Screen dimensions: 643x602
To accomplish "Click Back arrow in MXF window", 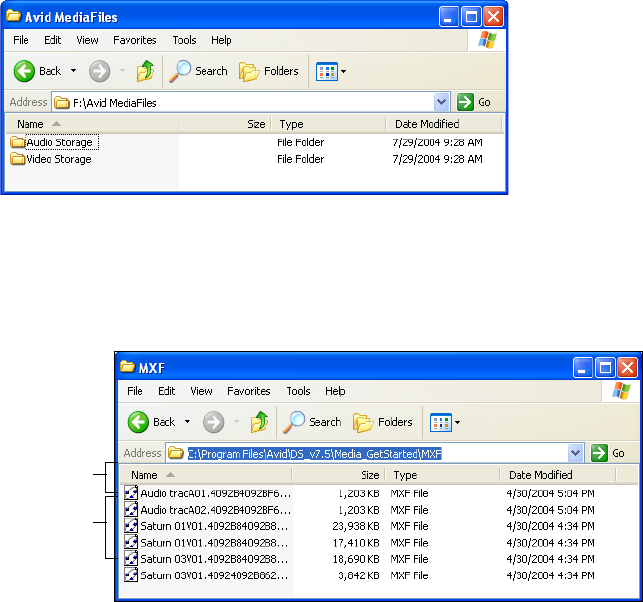I will pos(138,422).
